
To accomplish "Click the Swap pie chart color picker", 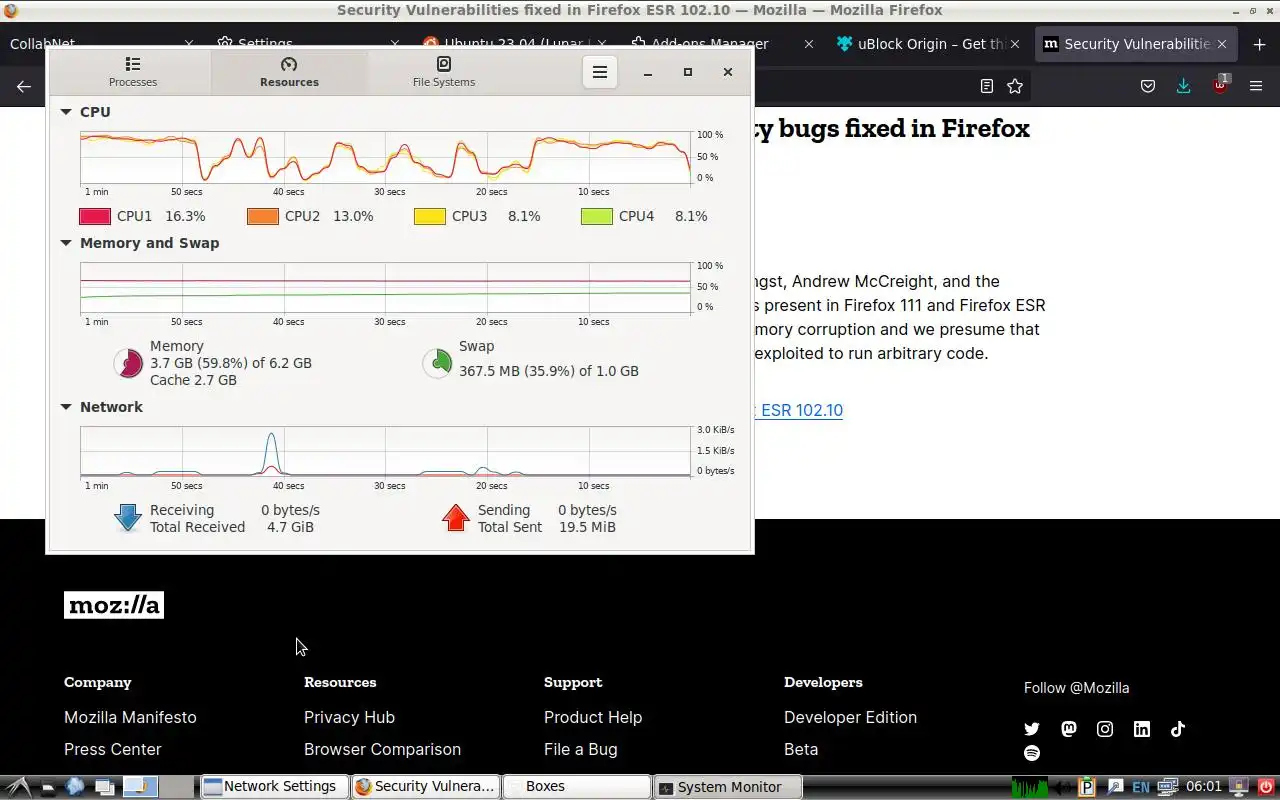I will (437, 363).
